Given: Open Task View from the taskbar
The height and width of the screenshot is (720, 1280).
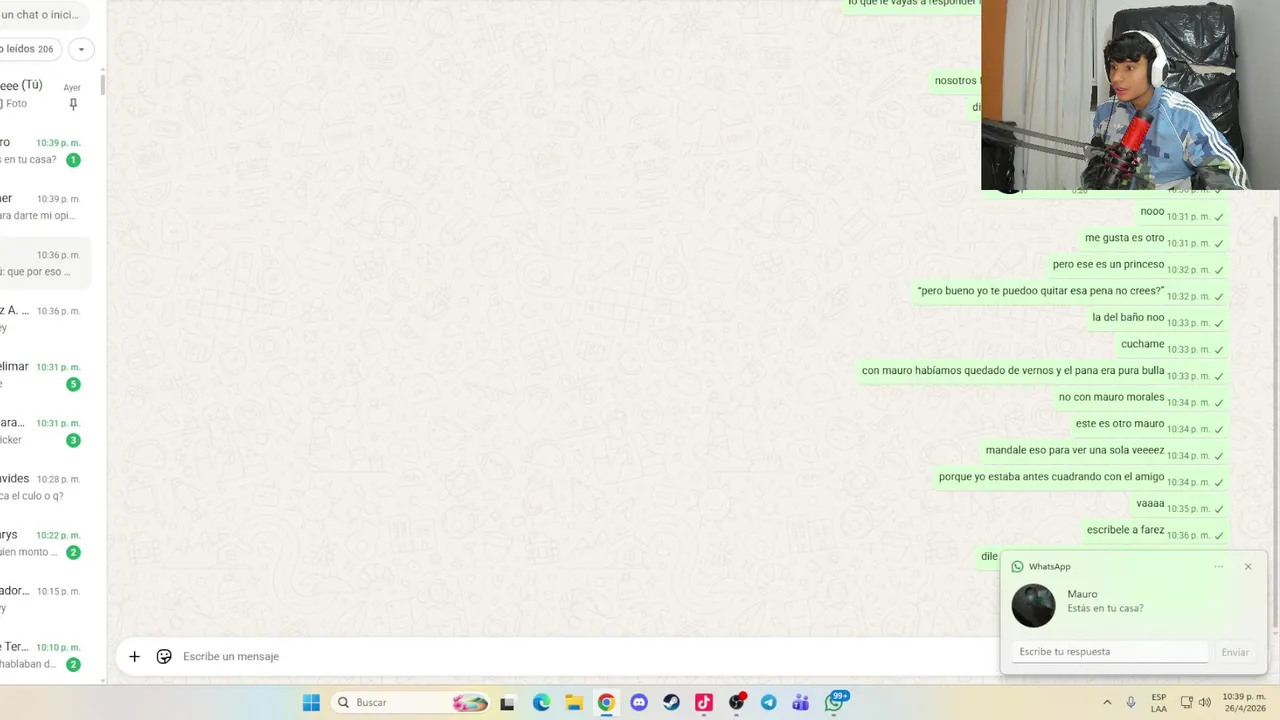Looking at the screenshot, I should coord(507,703).
